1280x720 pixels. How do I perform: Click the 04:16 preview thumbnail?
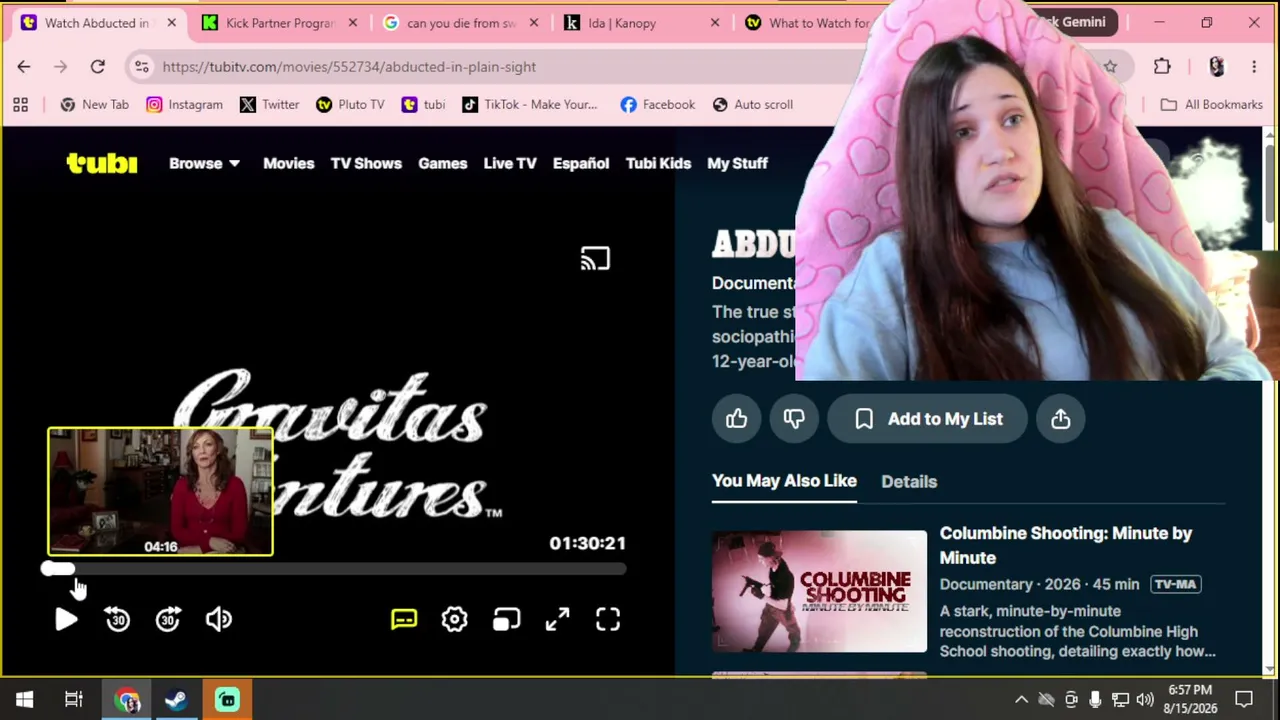(x=160, y=491)
